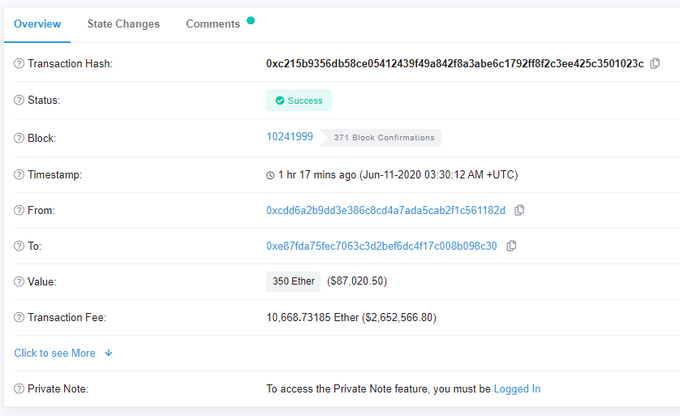This screenshot has height=416, width=680.
Task: Click the Private Note label
Action: [58, 388]
